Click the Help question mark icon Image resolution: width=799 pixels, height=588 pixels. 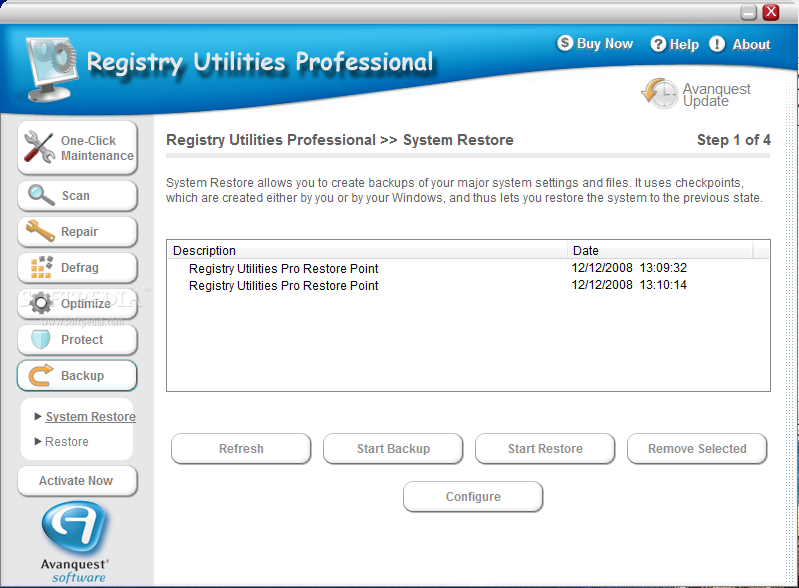658,44
